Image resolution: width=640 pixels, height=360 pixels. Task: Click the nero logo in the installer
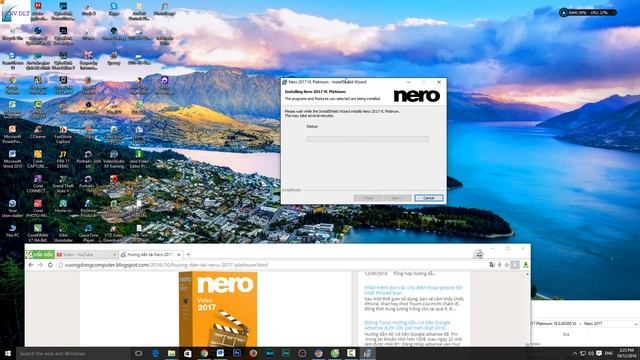[416, 96]
